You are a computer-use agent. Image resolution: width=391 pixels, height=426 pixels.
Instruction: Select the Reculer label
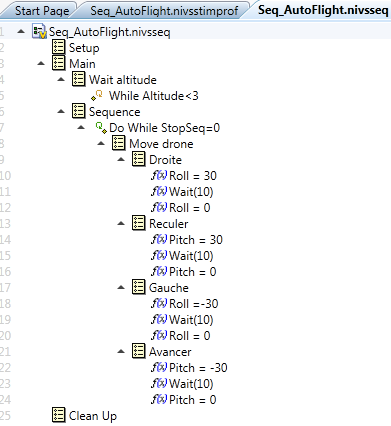pos(169,224)
